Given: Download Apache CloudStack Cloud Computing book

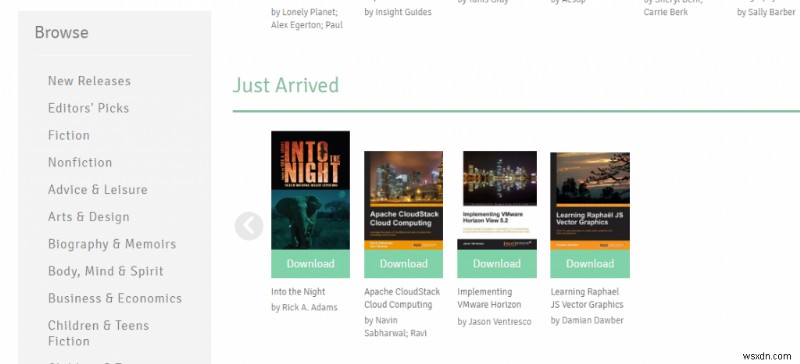Looking at the screenshot, I should (403, 264).
